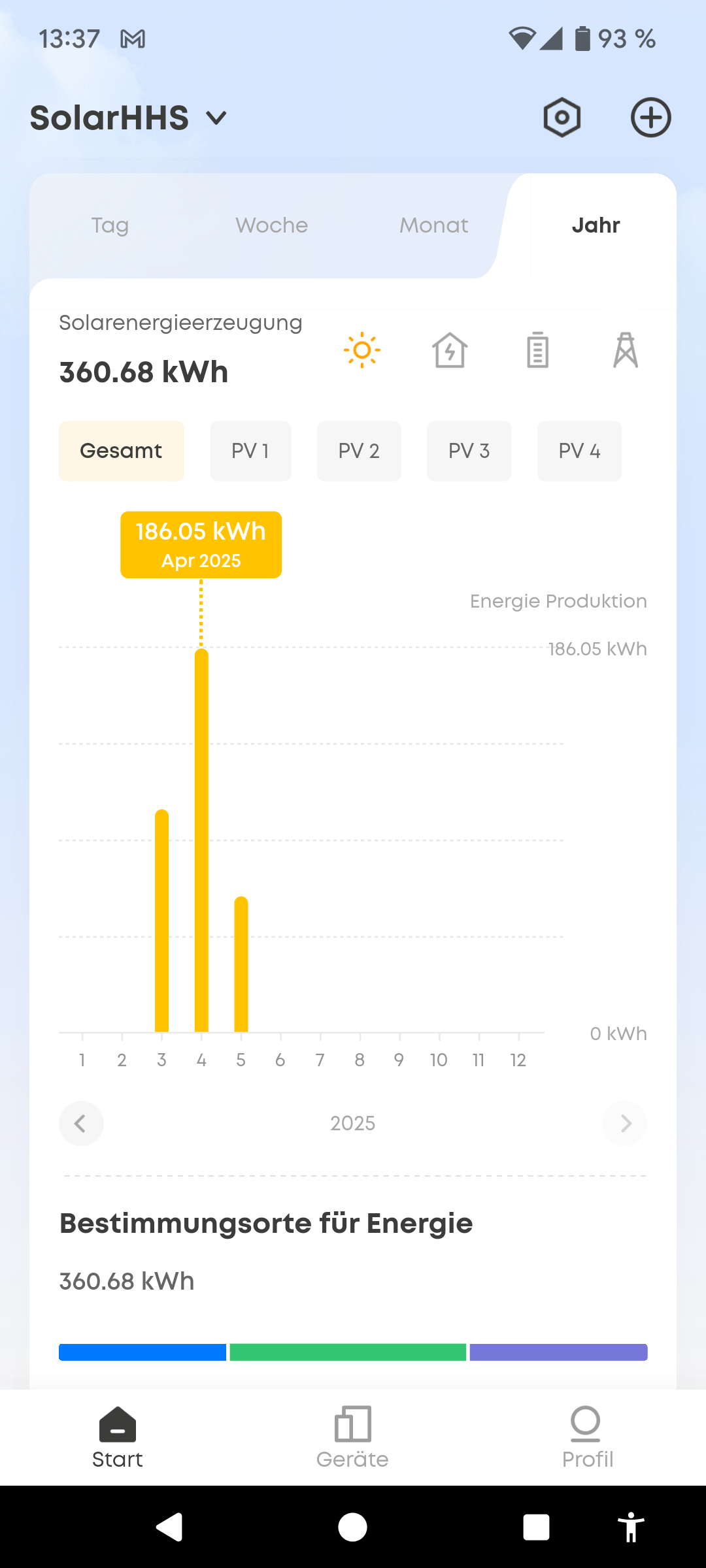Screen dimensions: 706x1568
Task: Tap the green energy destination bar segment
Action: (348, 1352)
